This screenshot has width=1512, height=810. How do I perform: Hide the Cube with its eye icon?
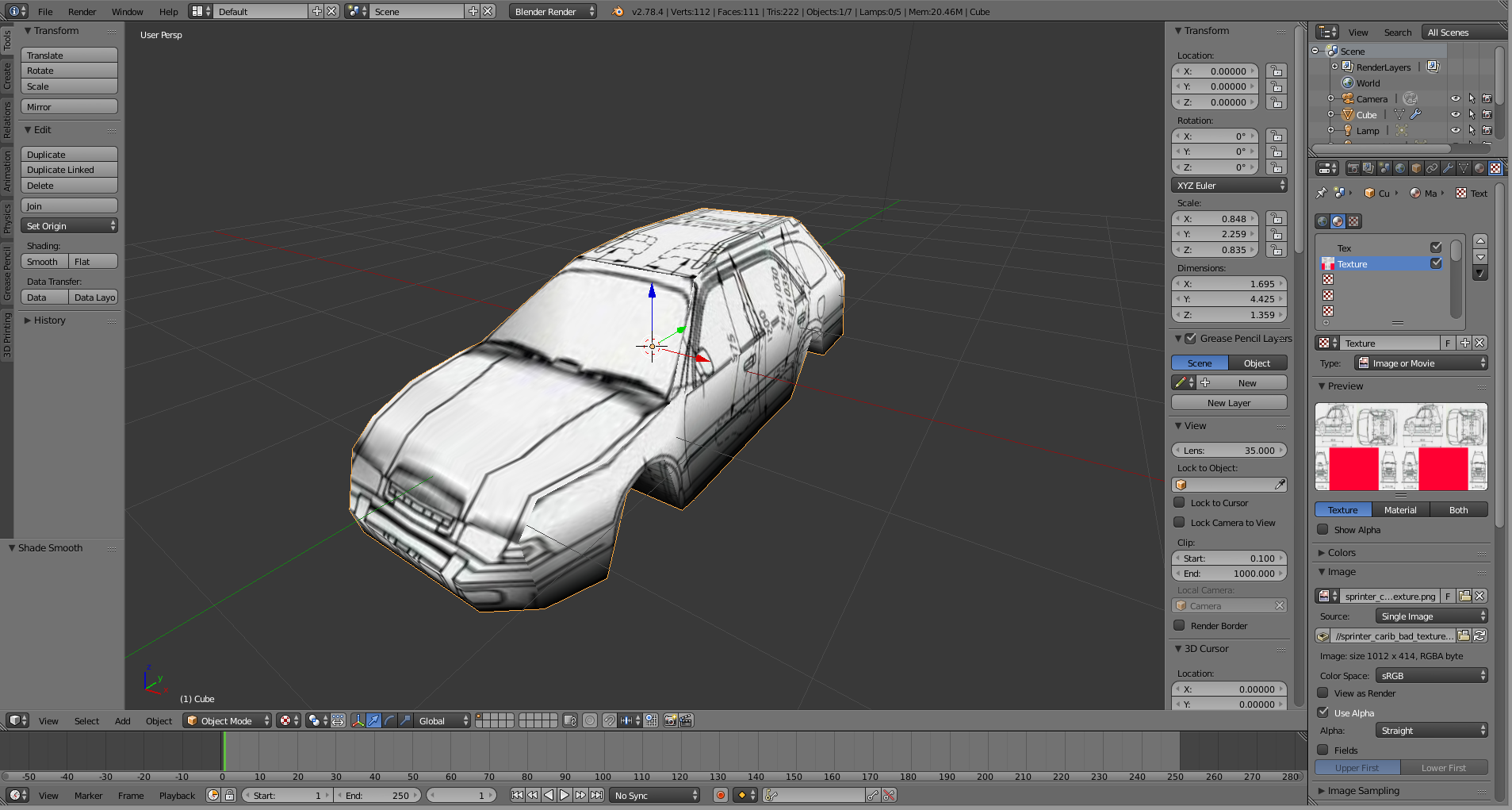coord(1456,114)
